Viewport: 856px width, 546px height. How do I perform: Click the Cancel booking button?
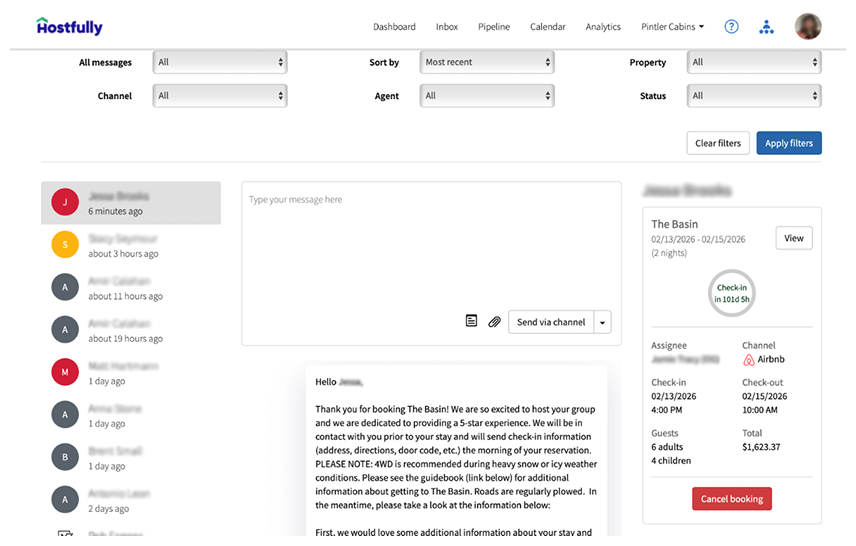731,499
